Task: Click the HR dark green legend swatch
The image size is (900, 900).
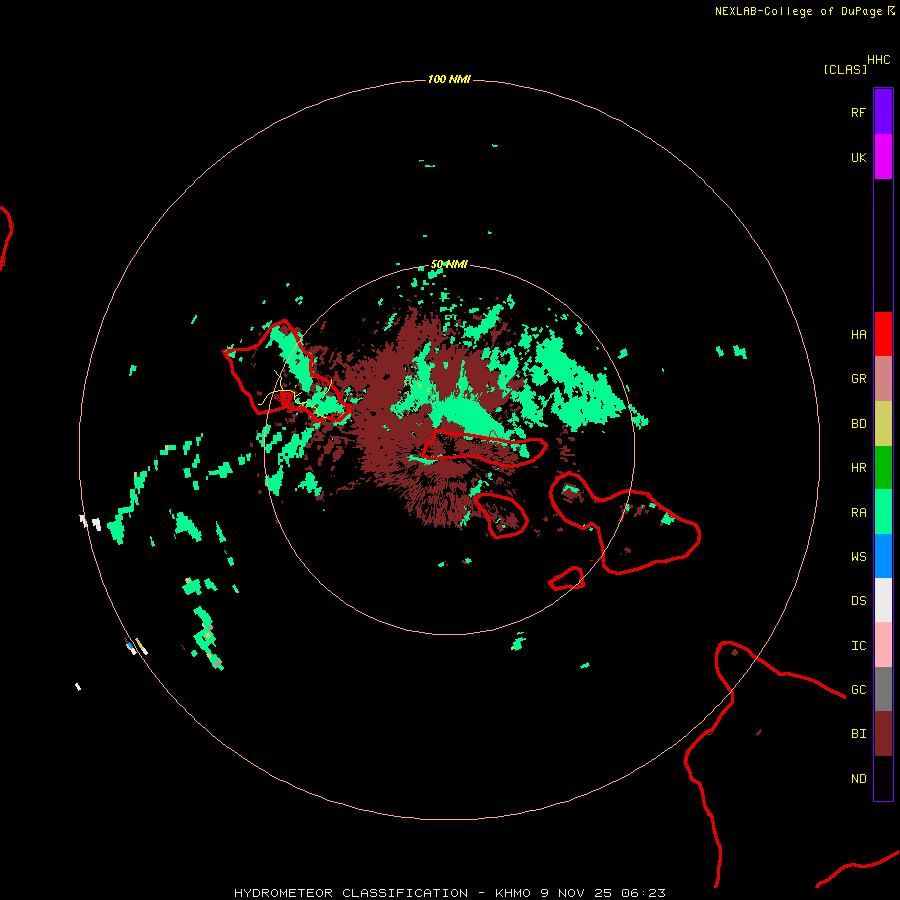Action: coord(883,468)
